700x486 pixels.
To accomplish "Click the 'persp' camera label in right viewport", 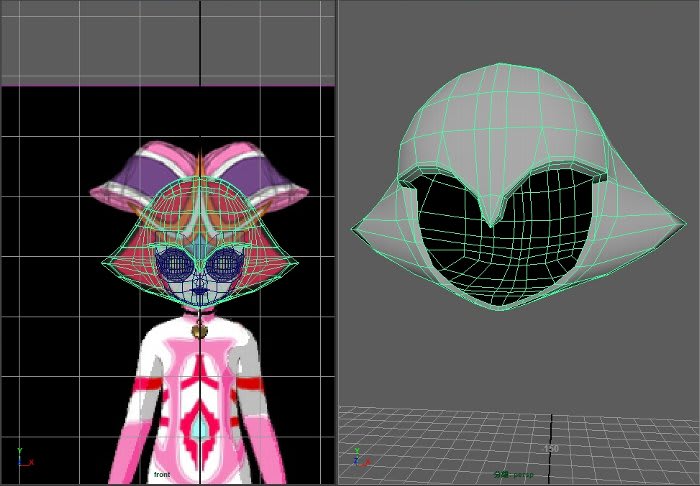I will (514, 474).
